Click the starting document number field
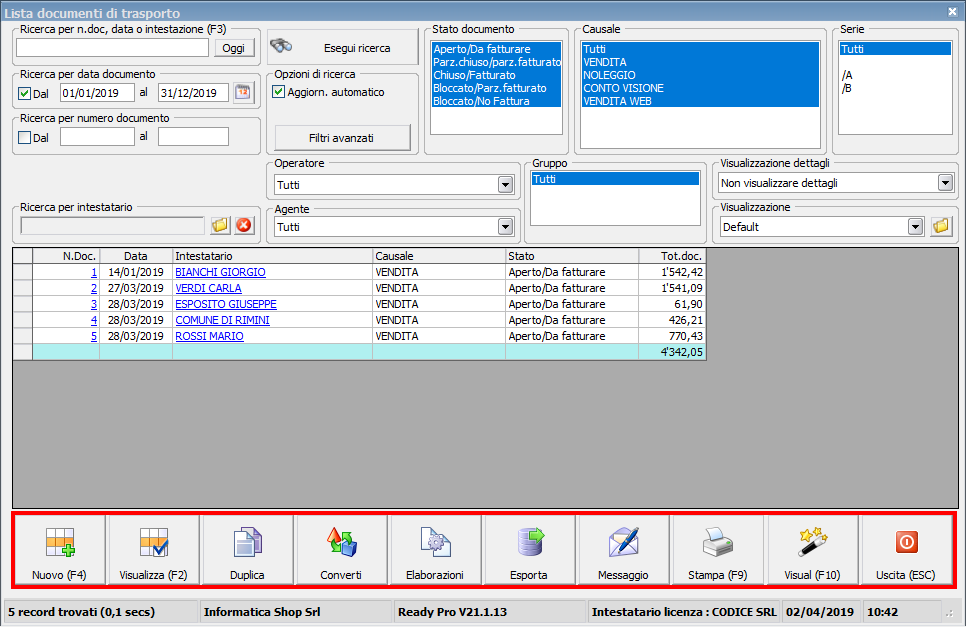966x627 pixels. [97, 137]
